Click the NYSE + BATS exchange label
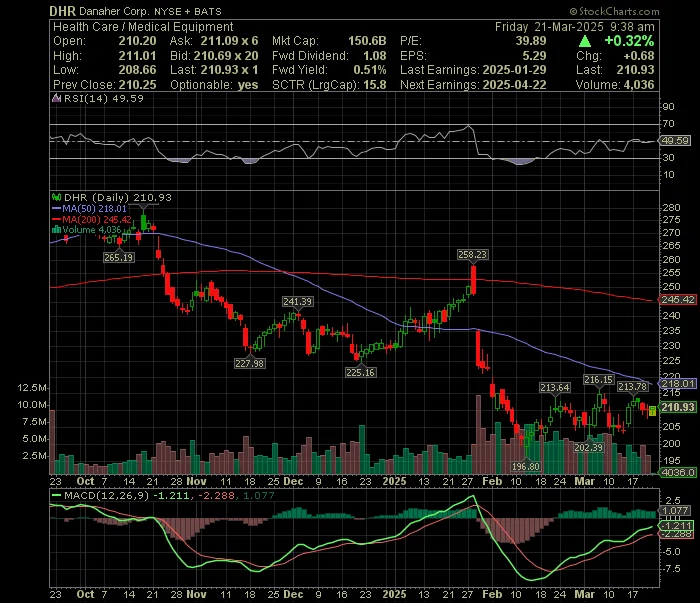Viewport: 700px width, 603px height. click(188, 12)
